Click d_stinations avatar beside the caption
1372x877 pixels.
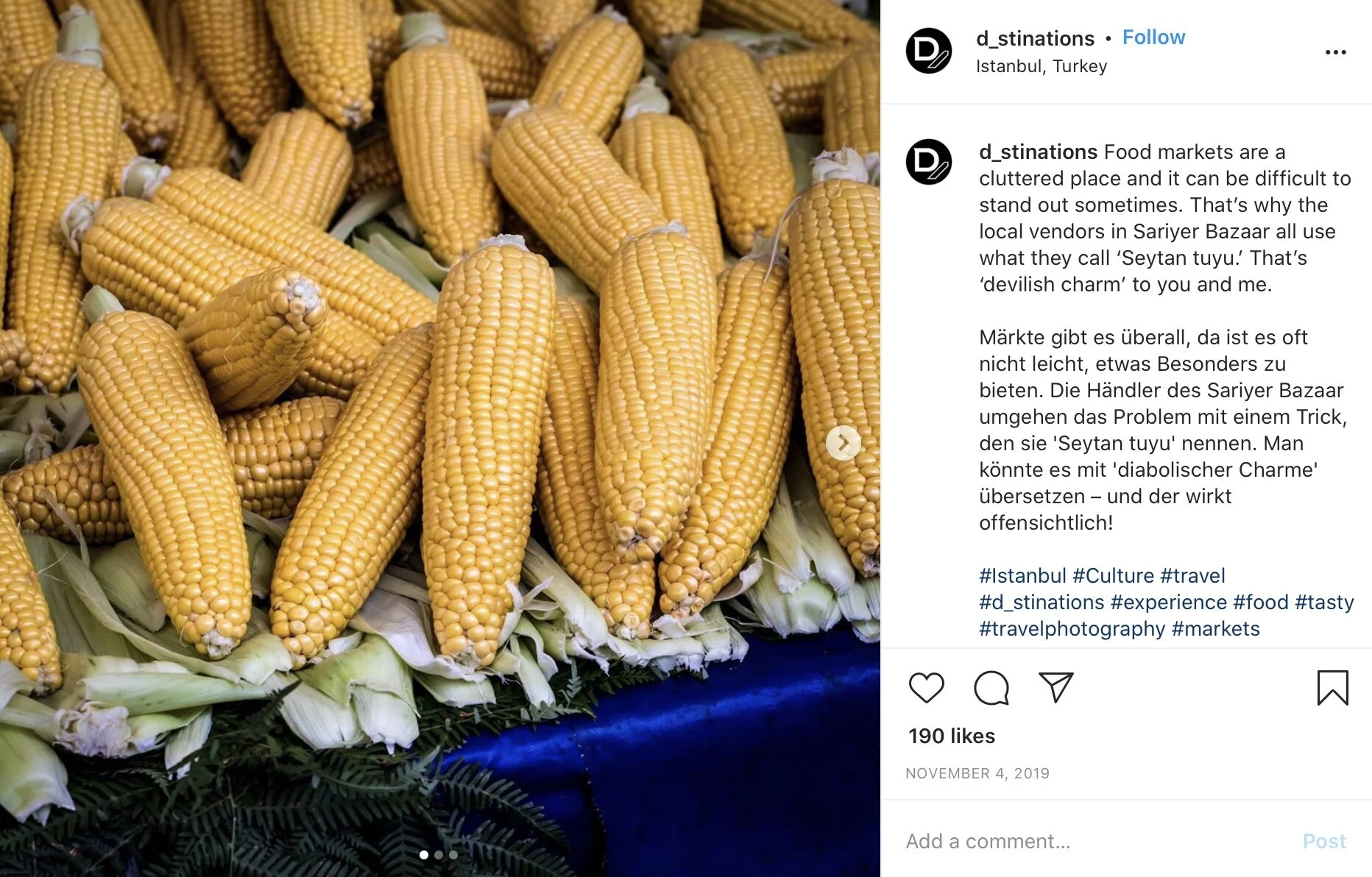[928, 161]
